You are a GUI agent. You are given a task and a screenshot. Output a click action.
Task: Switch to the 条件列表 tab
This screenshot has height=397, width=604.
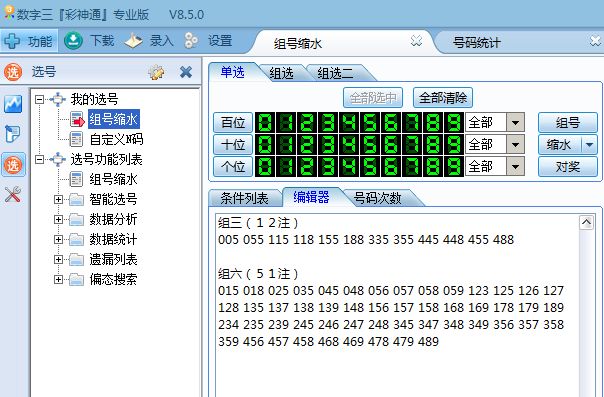(244, 198)
